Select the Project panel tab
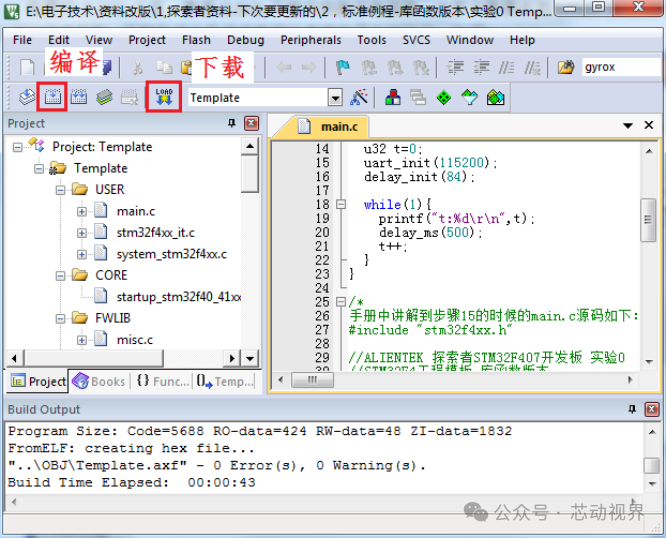 39,381
